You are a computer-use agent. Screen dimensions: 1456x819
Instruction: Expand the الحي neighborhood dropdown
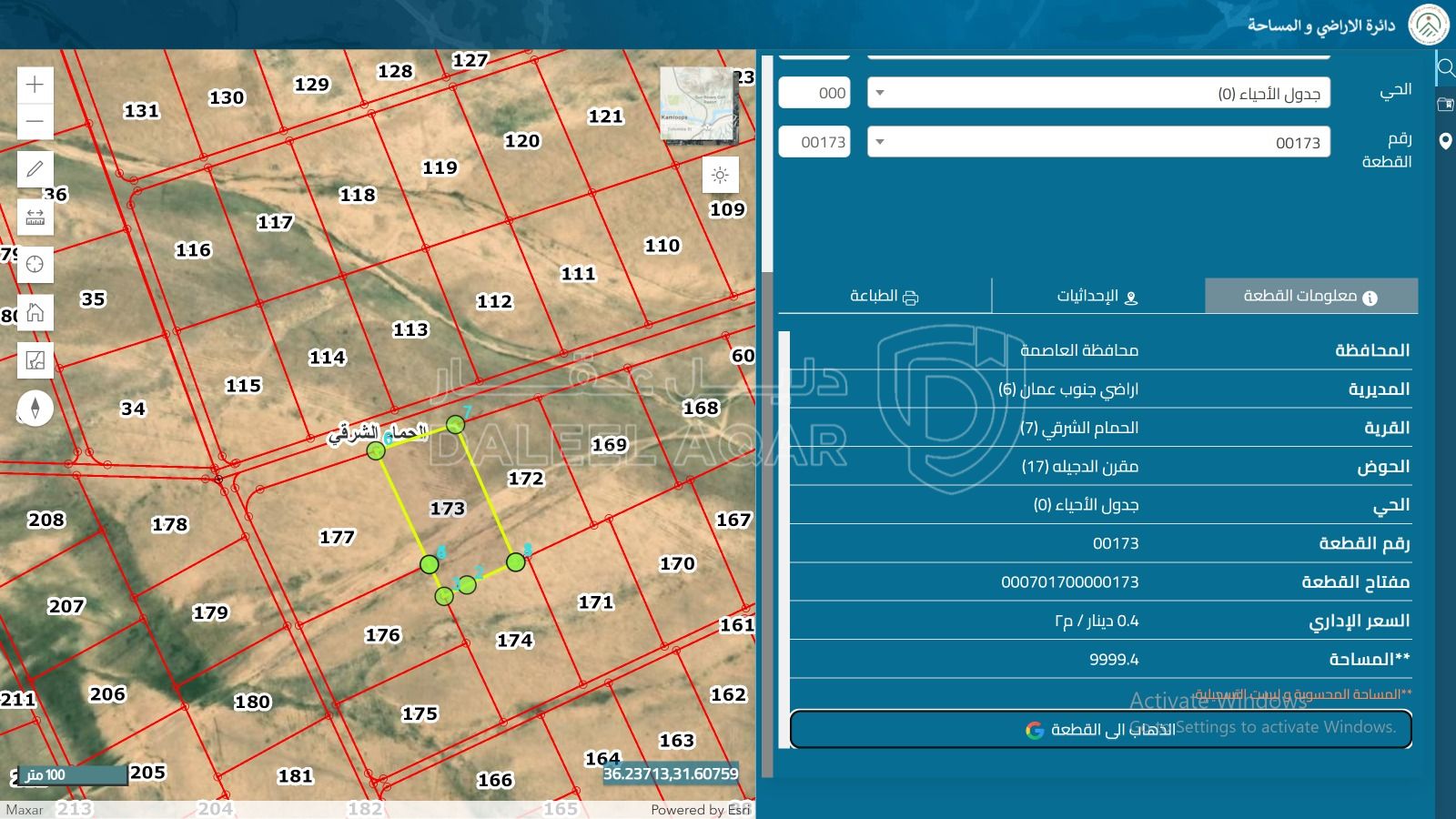pyautogui.click(x=1098, y=93)
